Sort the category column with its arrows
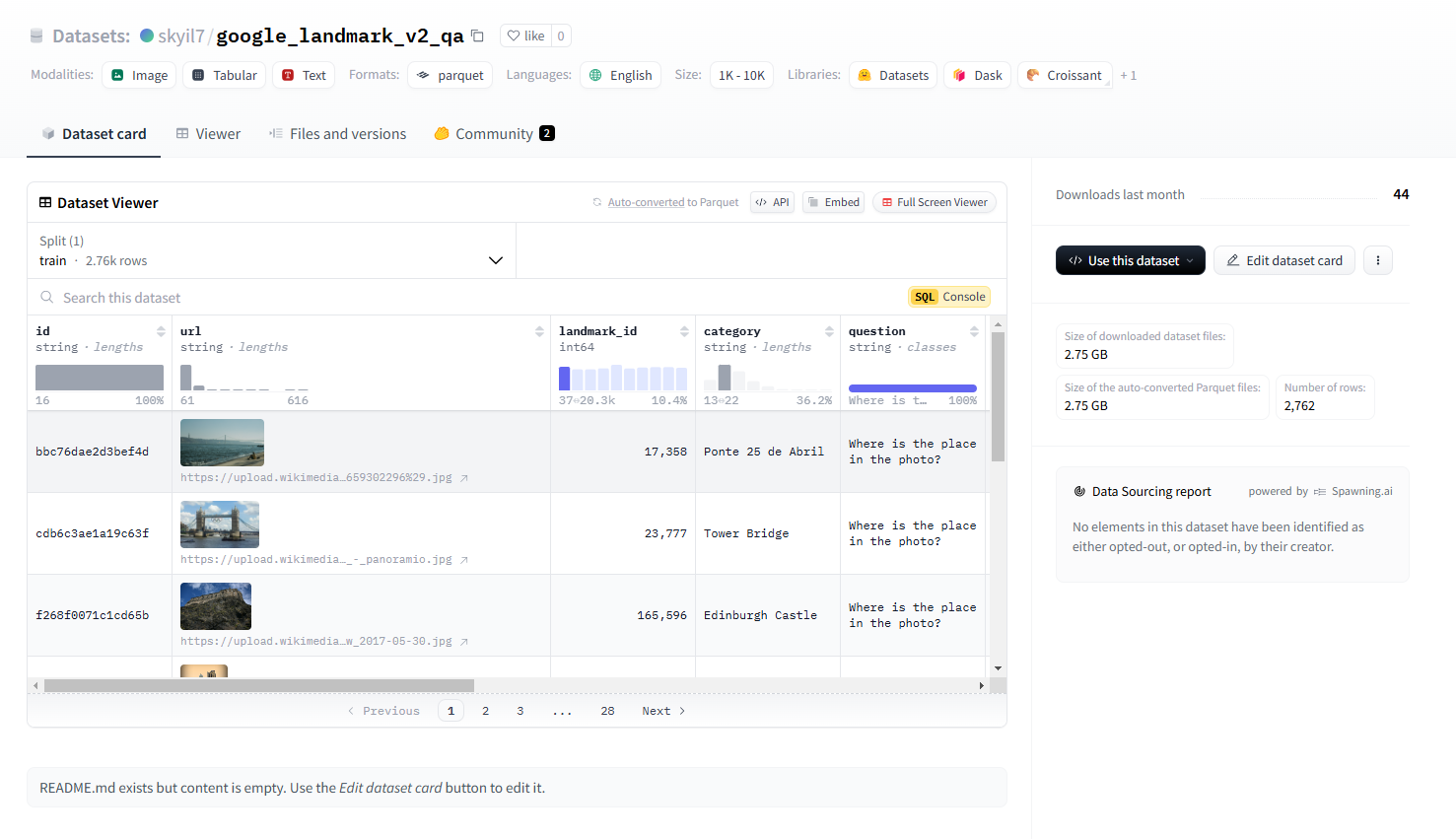 (829, 331)
